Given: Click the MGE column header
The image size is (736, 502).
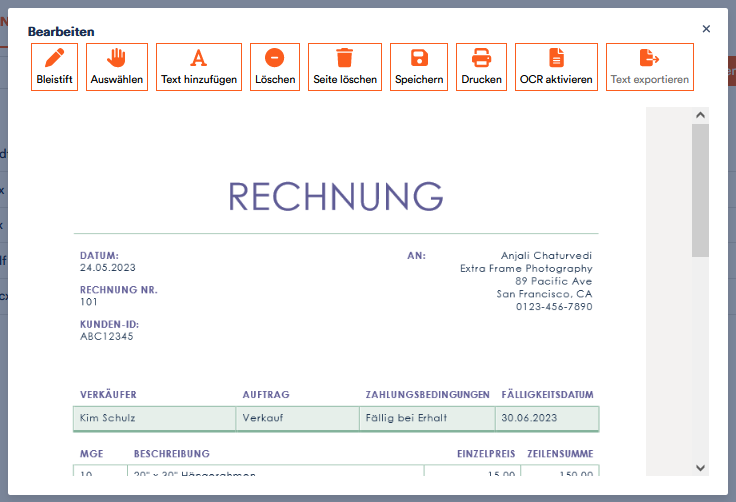Looking at the screenshot, I should click(92, 454).
